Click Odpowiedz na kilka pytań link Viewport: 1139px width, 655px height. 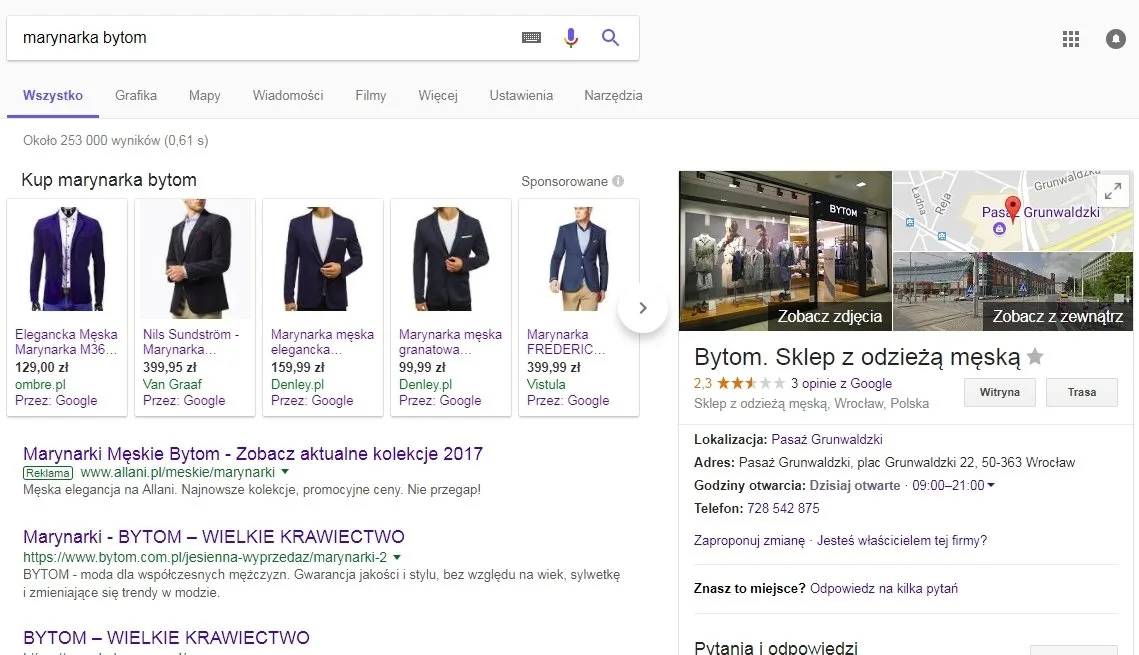click(x=883, y=588)
